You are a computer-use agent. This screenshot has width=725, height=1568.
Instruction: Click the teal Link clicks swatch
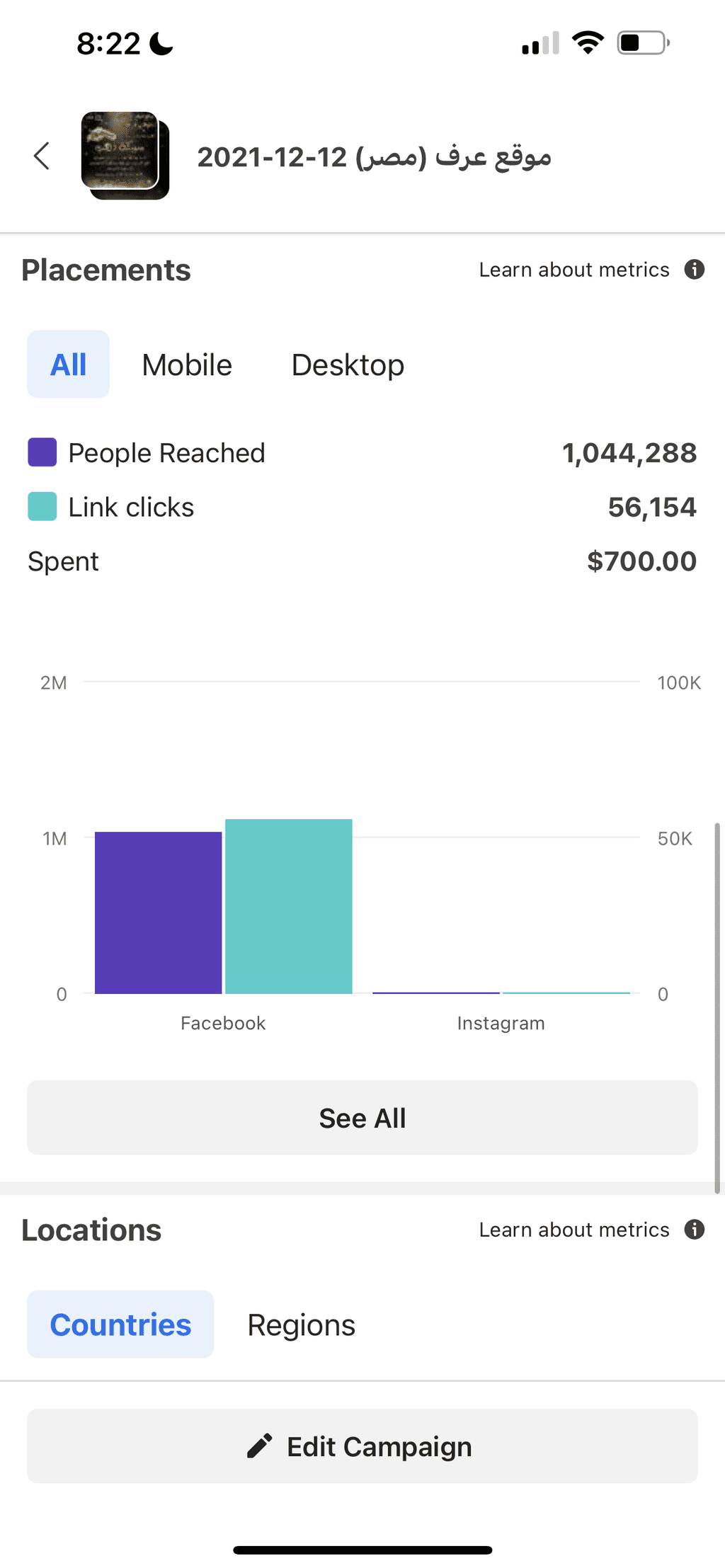(x=42, y=507)
